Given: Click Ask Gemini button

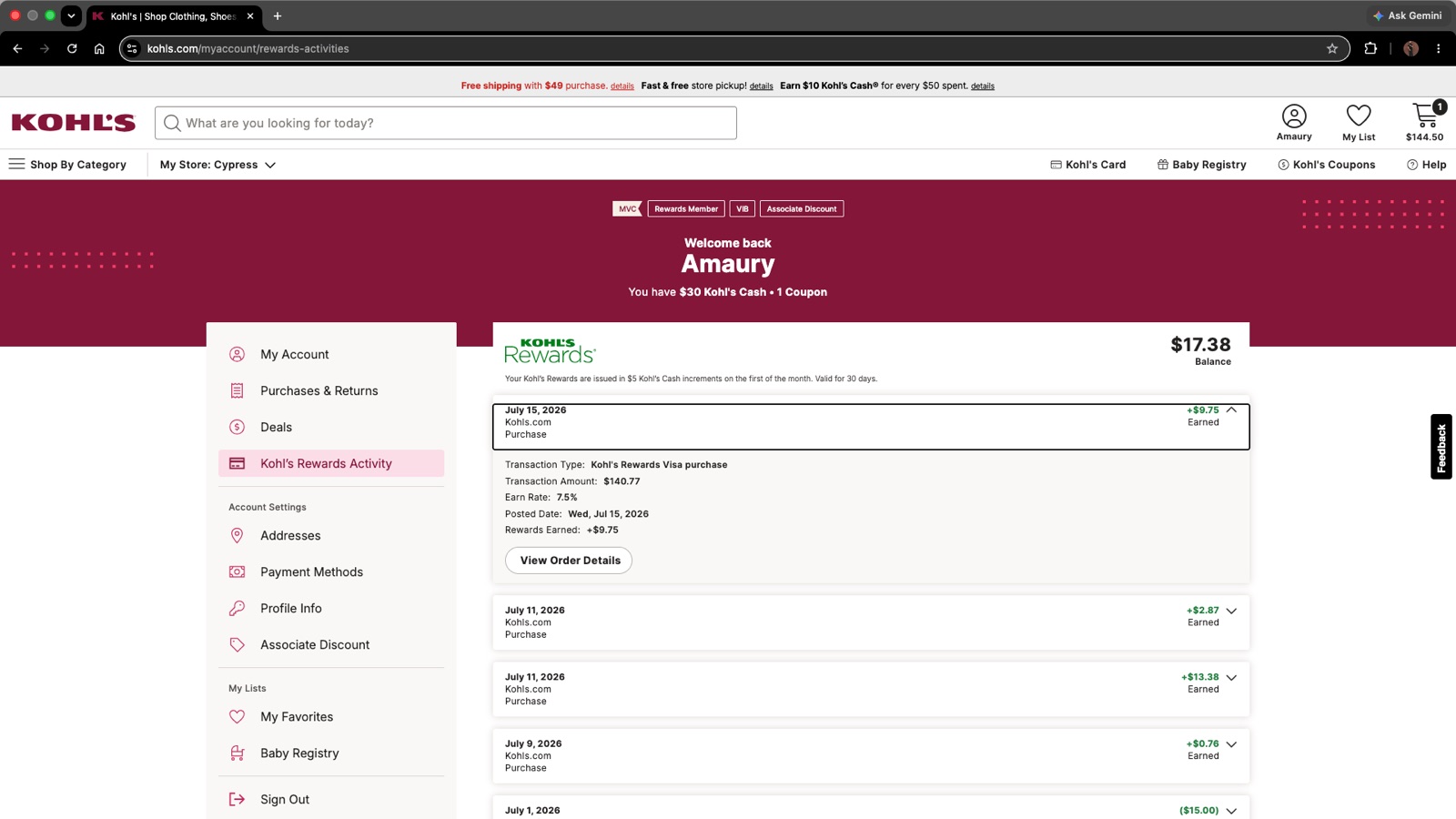Looking at the screenshot, I should coord(1407,15).
